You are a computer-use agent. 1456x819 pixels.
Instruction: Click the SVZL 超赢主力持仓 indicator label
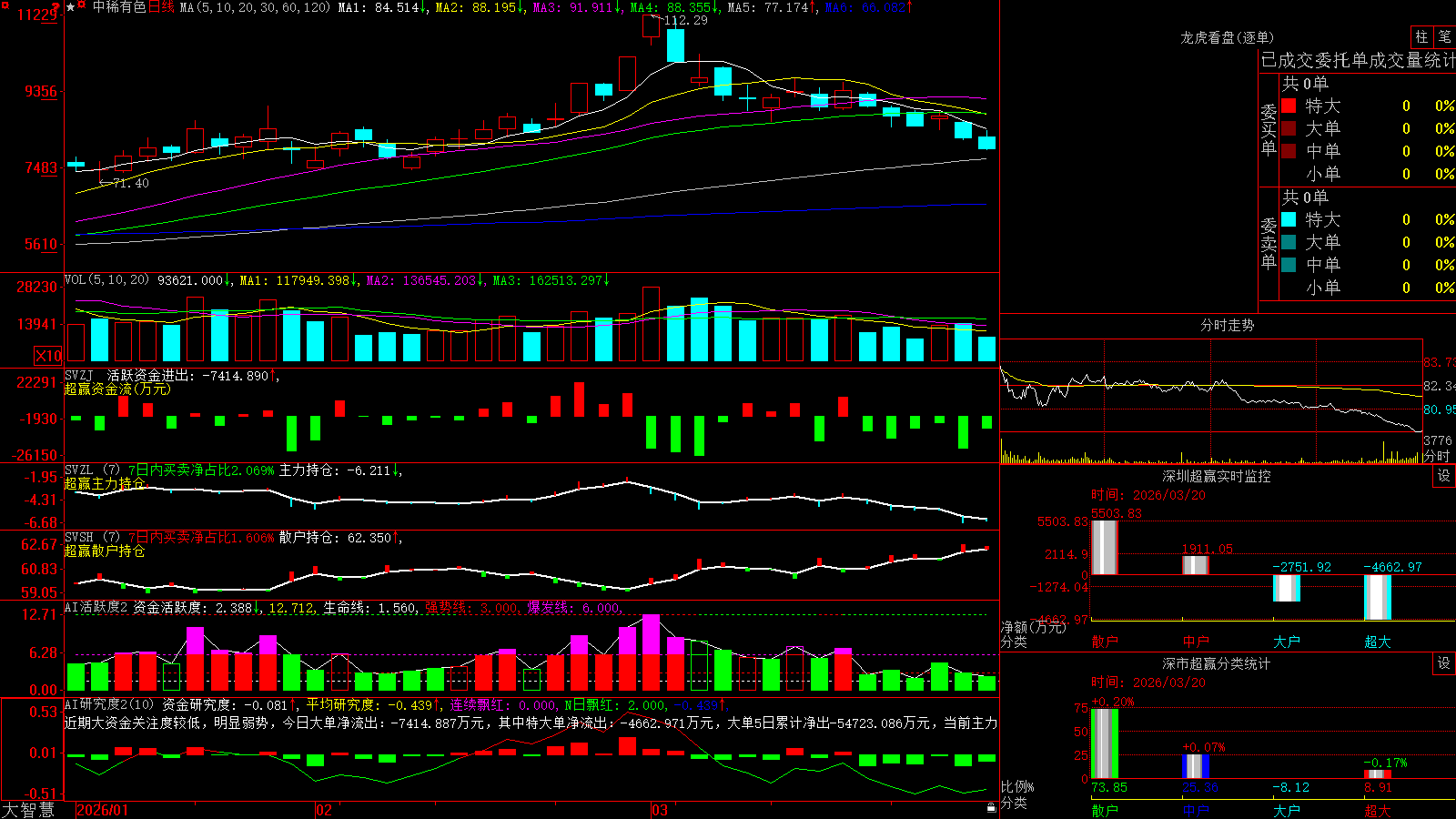pos(105,483)
